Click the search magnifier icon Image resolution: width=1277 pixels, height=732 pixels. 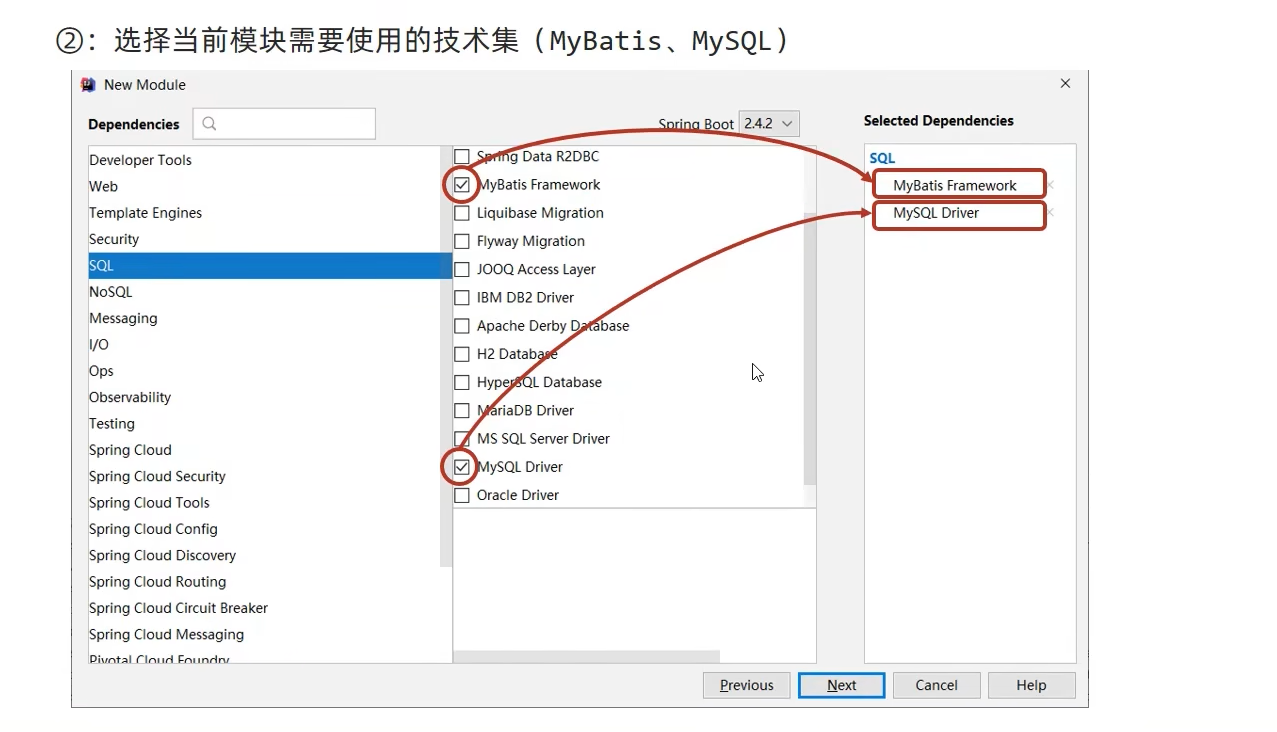tap(209, 124)
